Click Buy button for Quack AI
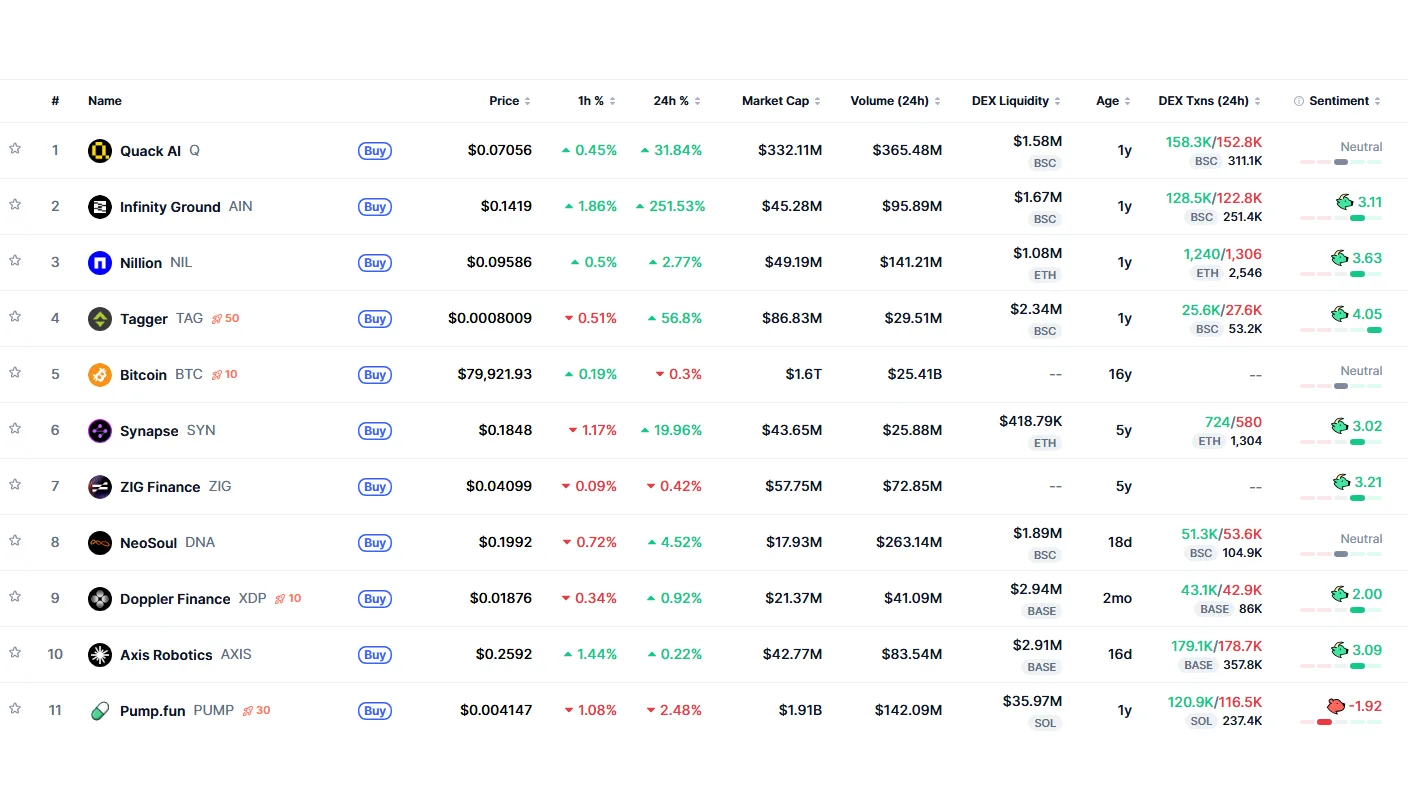The width and height of the screenshot is (1424, 801). tap(375, 151)
